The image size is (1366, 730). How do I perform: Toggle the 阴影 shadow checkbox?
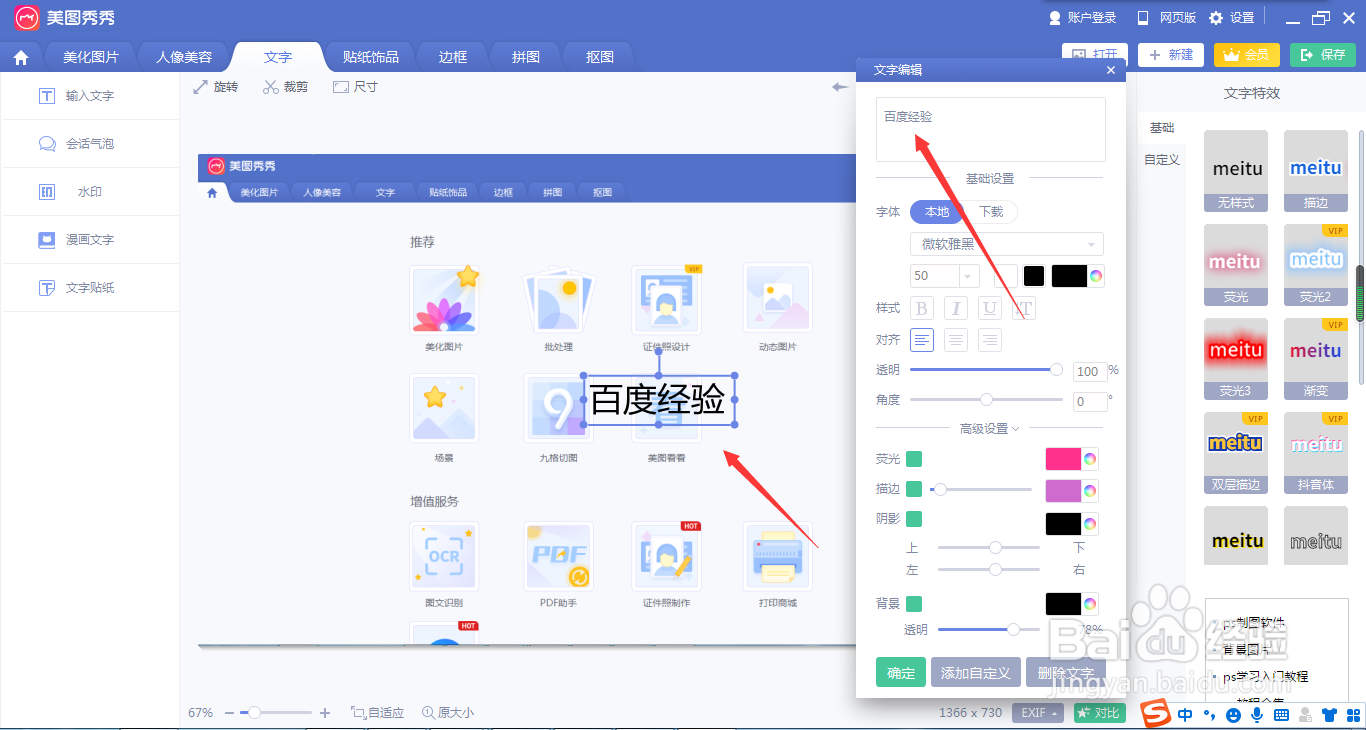click(914, 519)
